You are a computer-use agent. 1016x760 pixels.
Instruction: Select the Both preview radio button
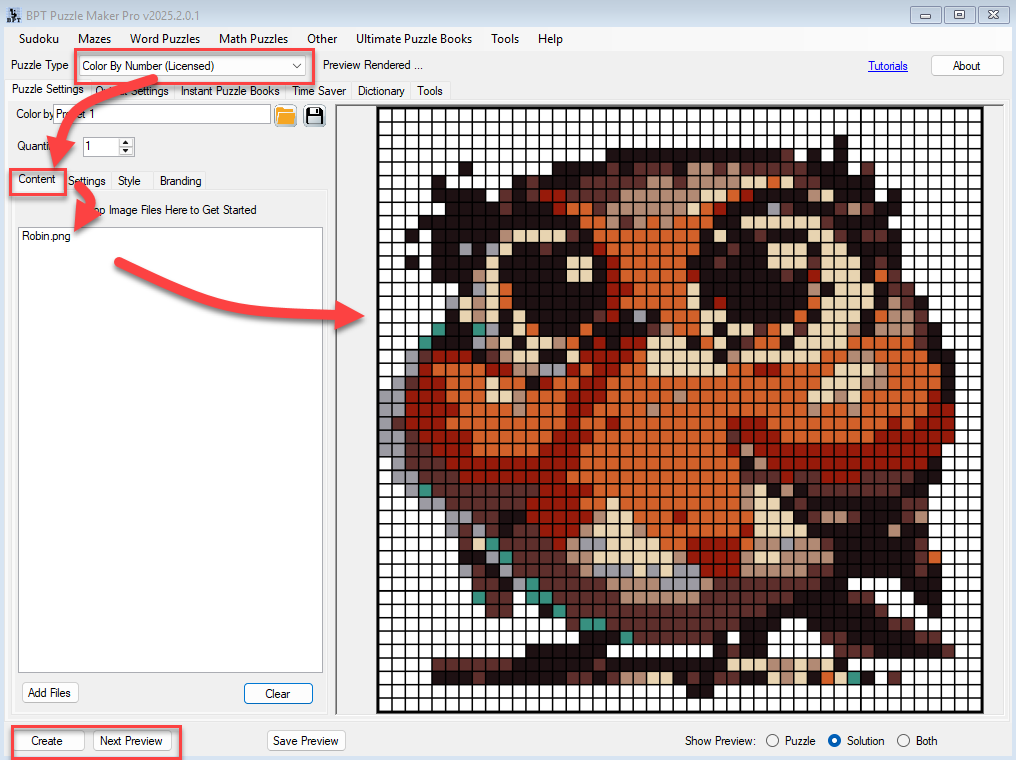pos(903,741)
